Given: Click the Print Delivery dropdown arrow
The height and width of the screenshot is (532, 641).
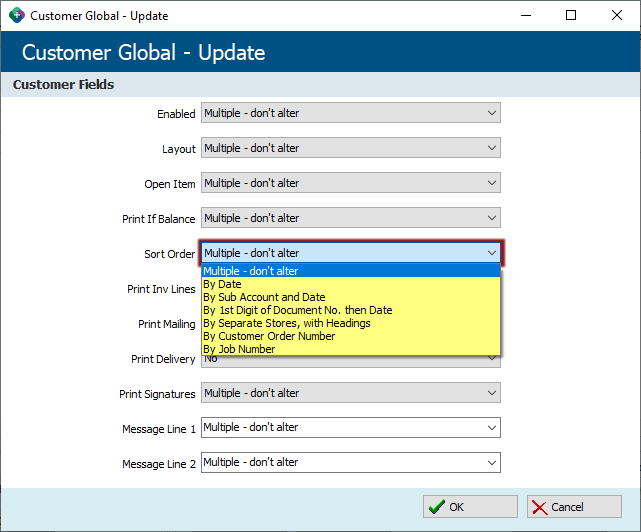Looking at the screenshot, I should [x=492, y=360].
